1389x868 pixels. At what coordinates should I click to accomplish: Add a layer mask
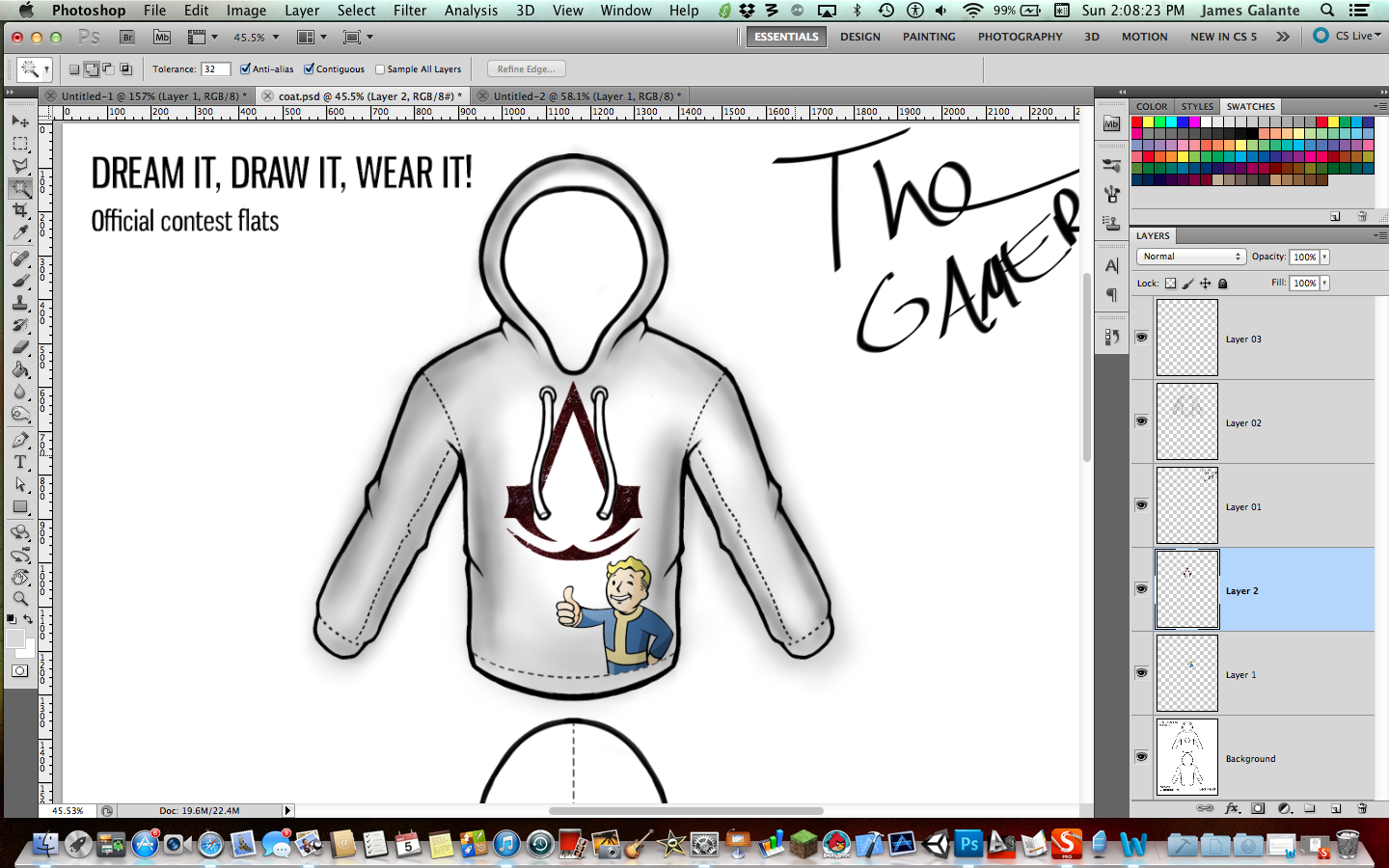tap(1258, 808)
